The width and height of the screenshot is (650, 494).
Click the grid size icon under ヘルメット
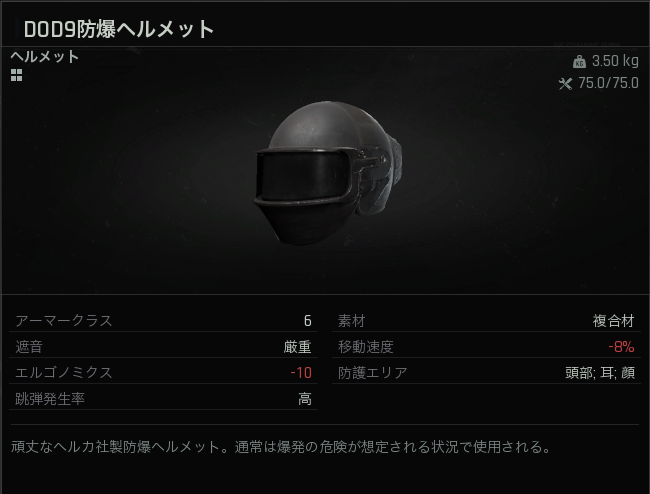pos(17,75)
